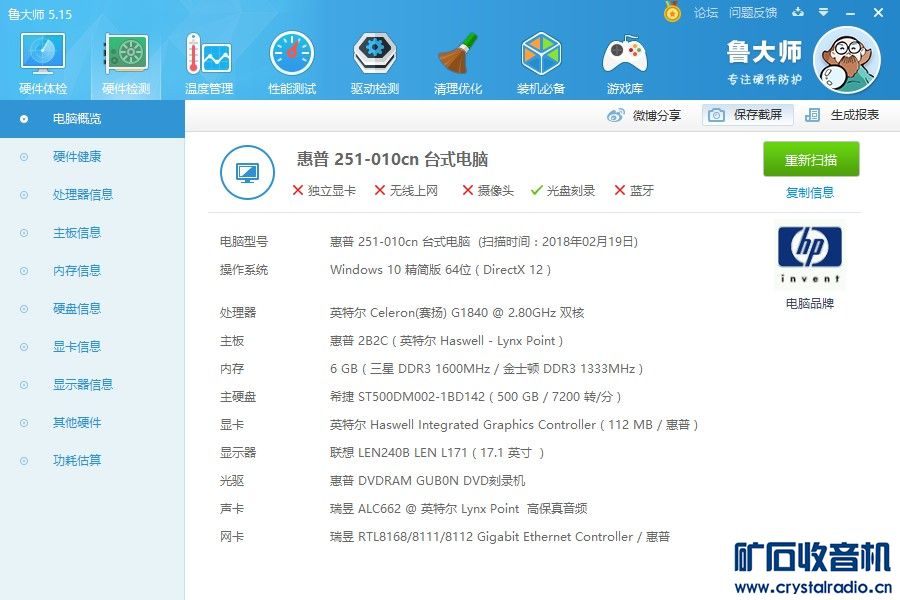
Task: Click 电脑品牌 label under HP logo
Action: pyautogui.click(x=810, y=304)
